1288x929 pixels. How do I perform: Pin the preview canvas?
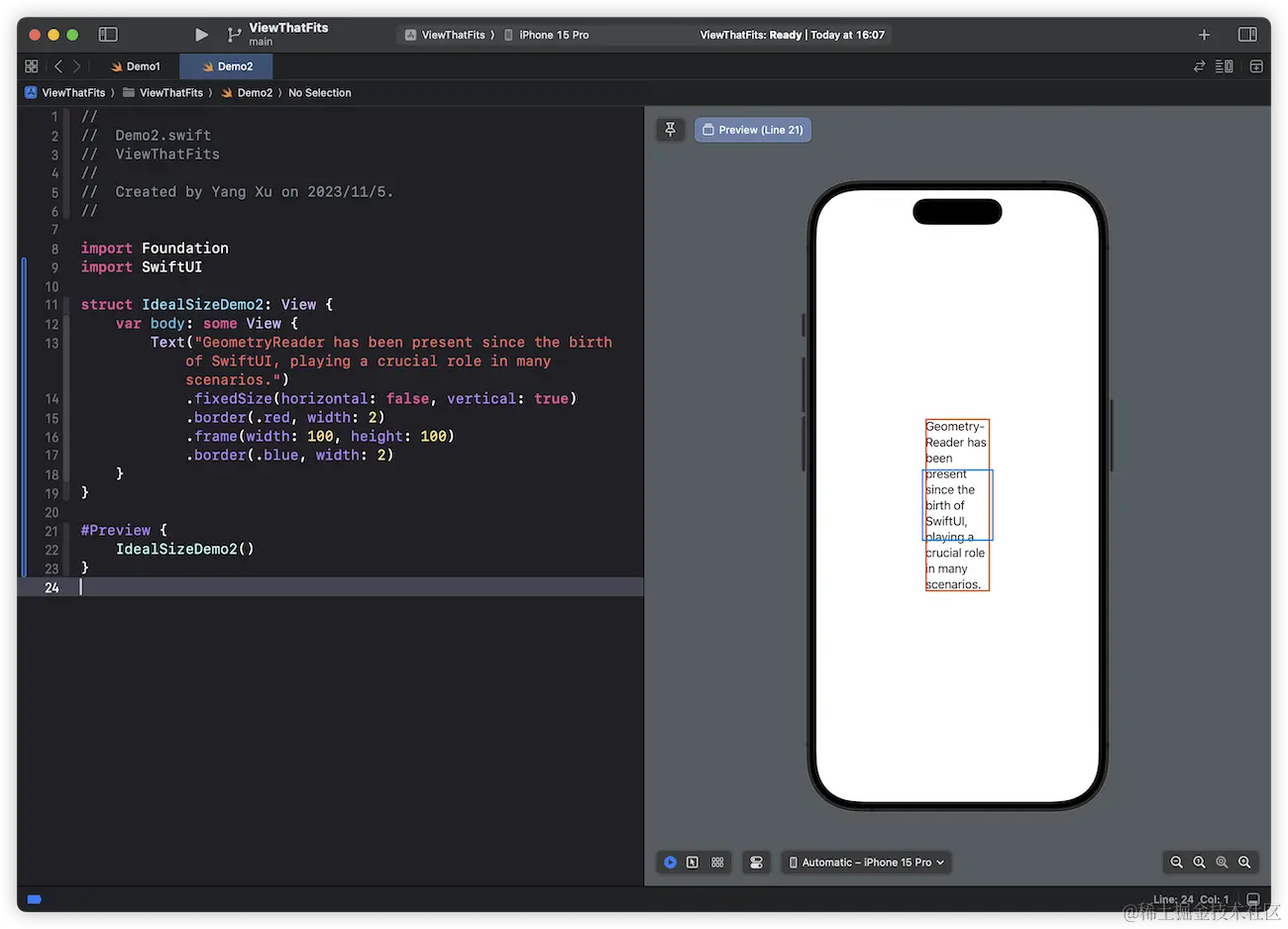(671, 130)
